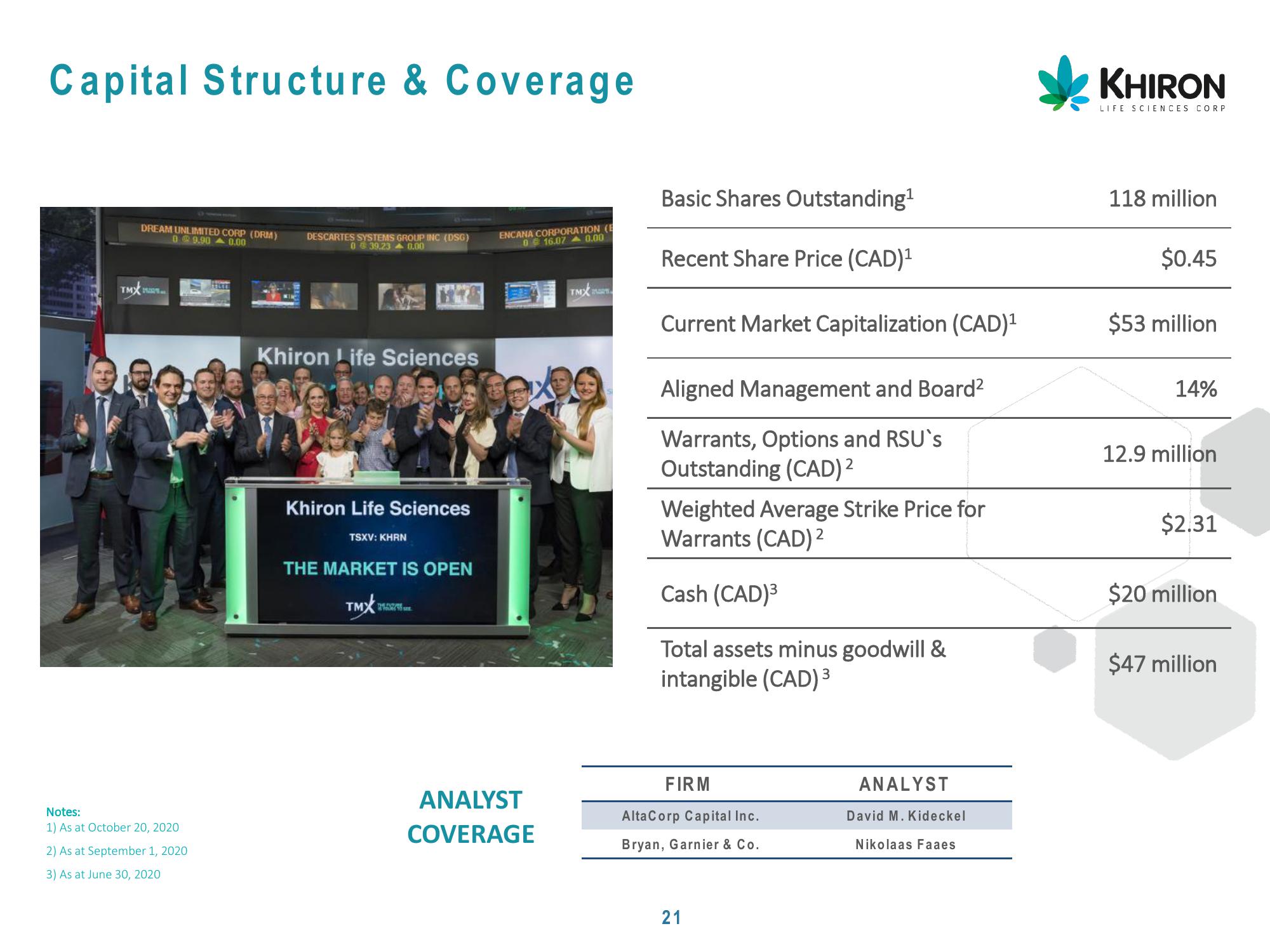1270x952 pixels.
Task: Click the FIRM column header
Action: 688,784
